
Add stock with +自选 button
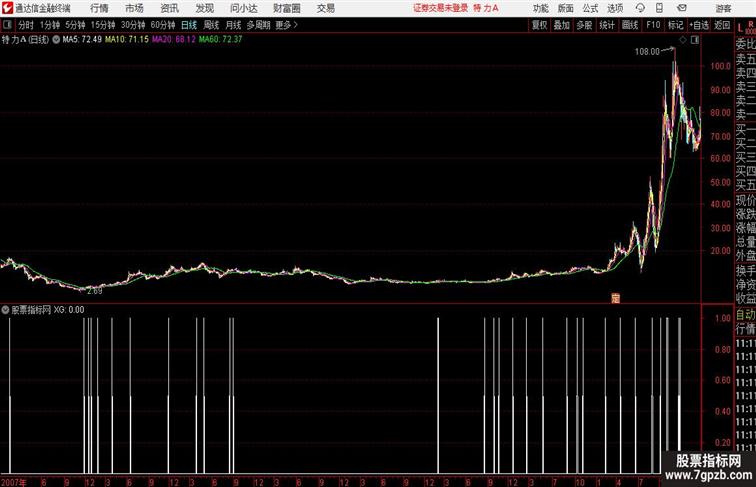click(699, 25)
